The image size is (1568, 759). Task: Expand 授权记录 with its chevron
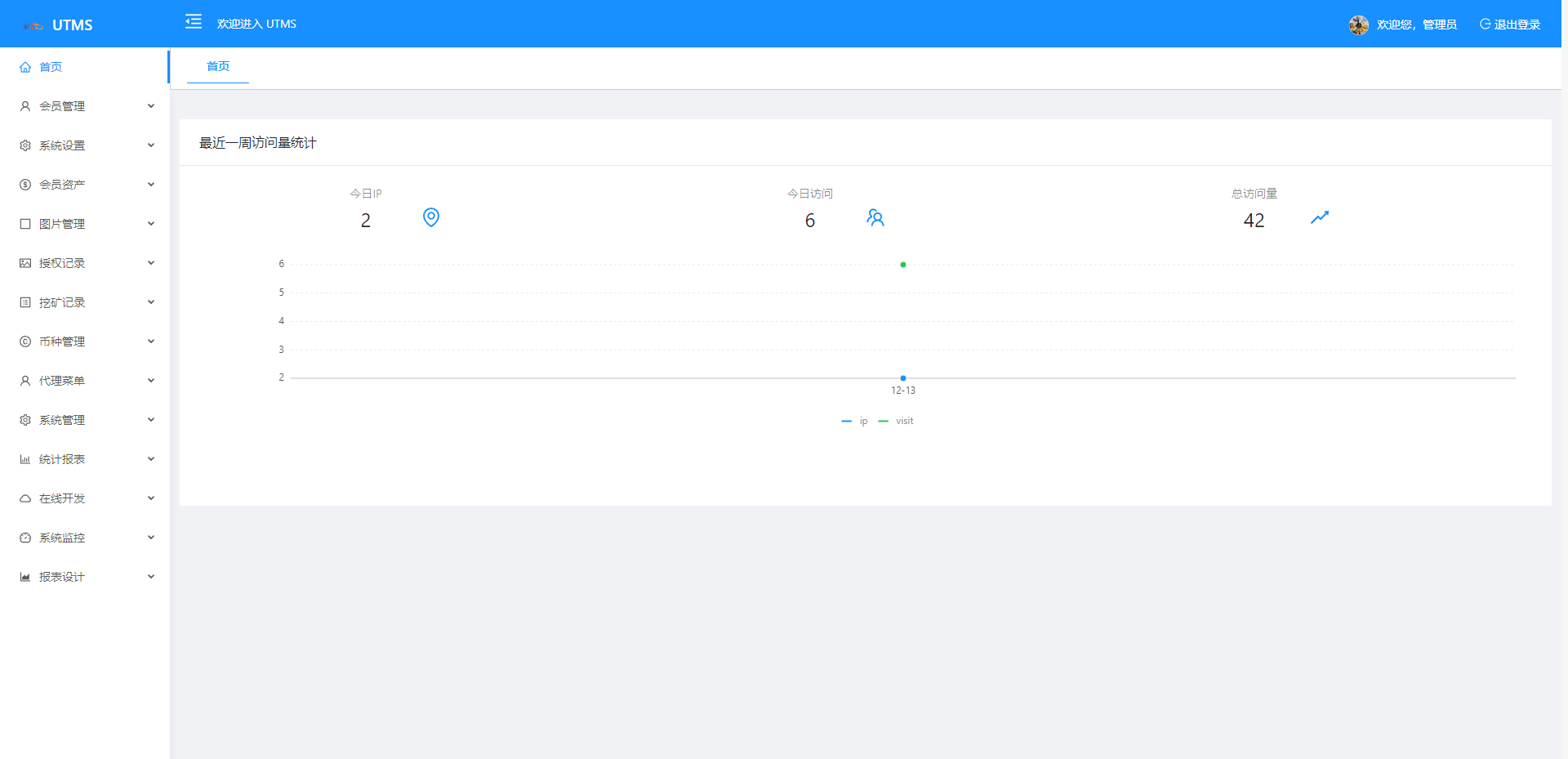pos(151,263)
